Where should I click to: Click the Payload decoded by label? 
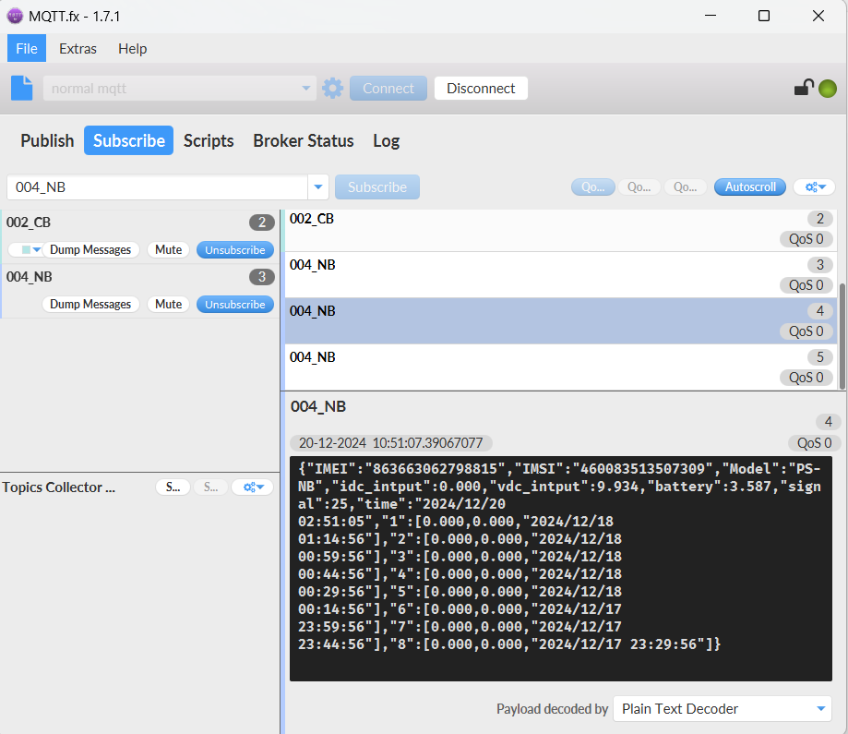point(552,709)
